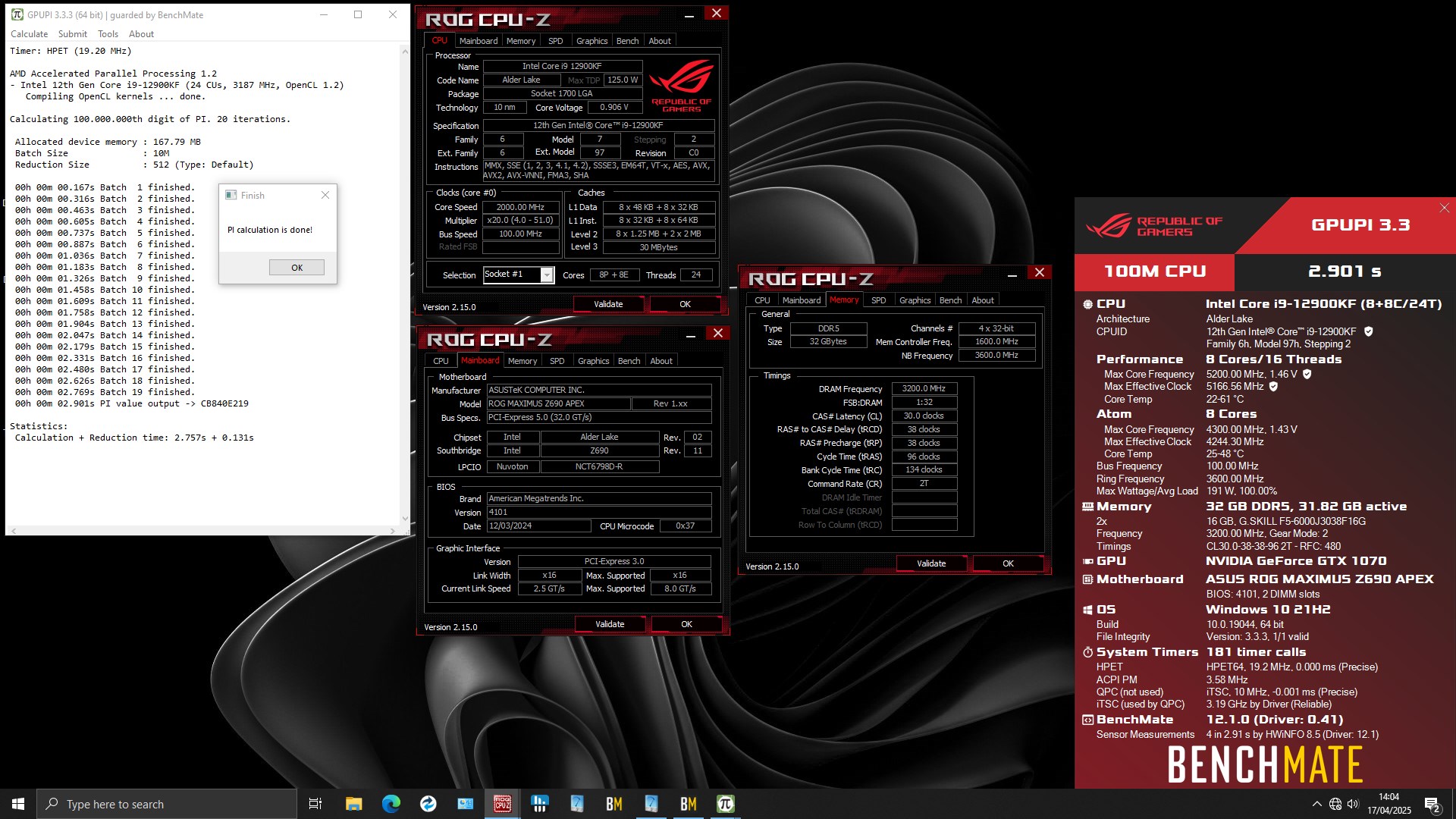Screen dimensions: 1456x819
Task: Click the DRAM Frequency 3200.0 MHz value
Action: coord(924,388)
